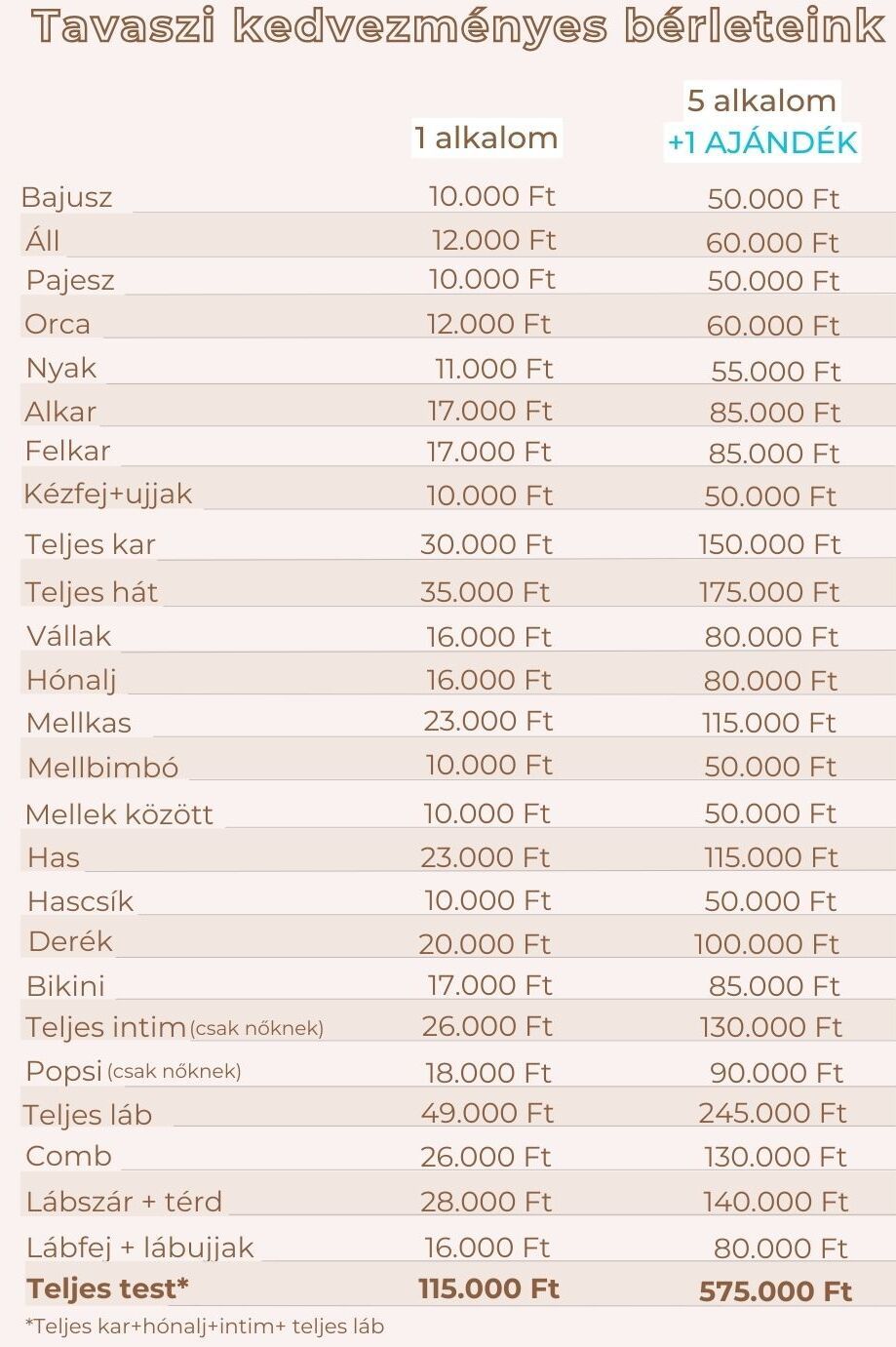Select the '1 alkalom' column header
Viewport: 896px width, 1347px height.
[486, 138]
